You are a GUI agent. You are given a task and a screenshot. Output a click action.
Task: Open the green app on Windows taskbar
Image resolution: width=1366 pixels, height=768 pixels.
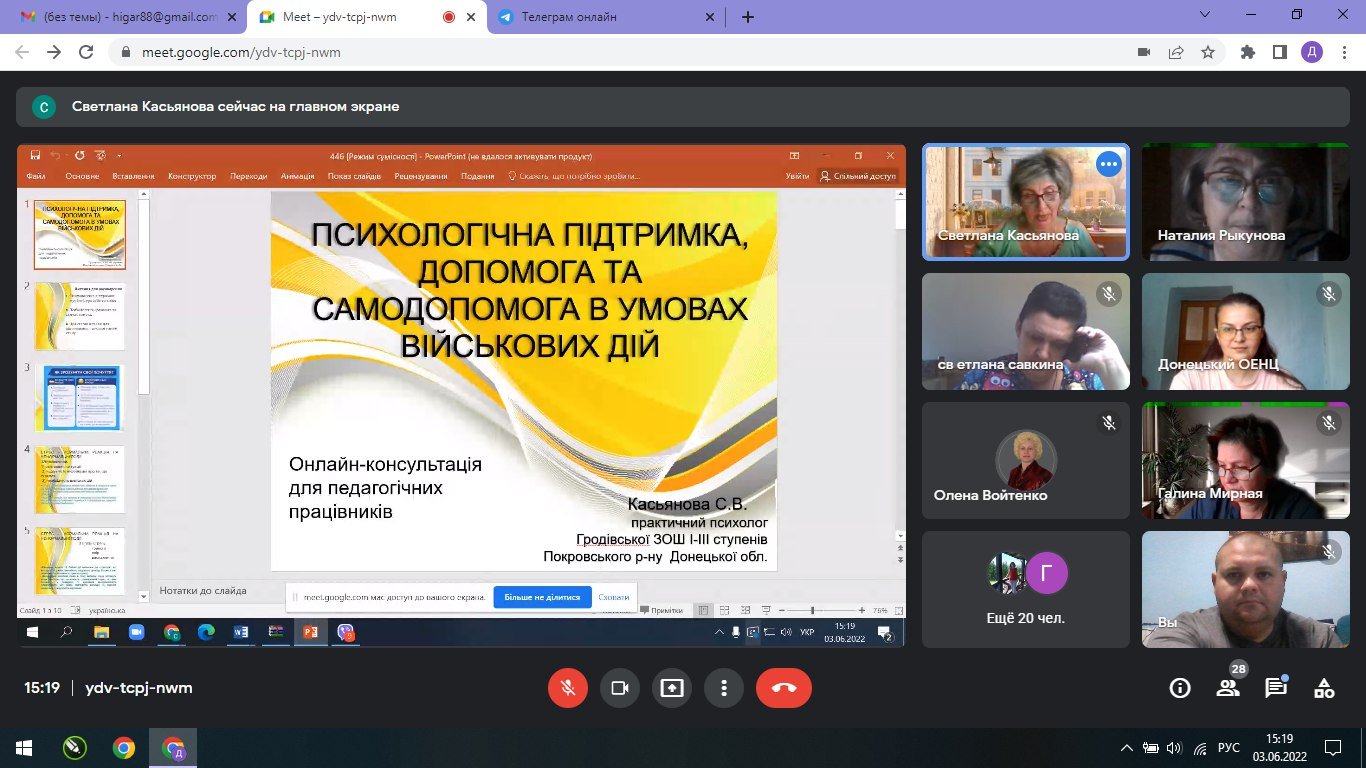click(x=74, y=747)
